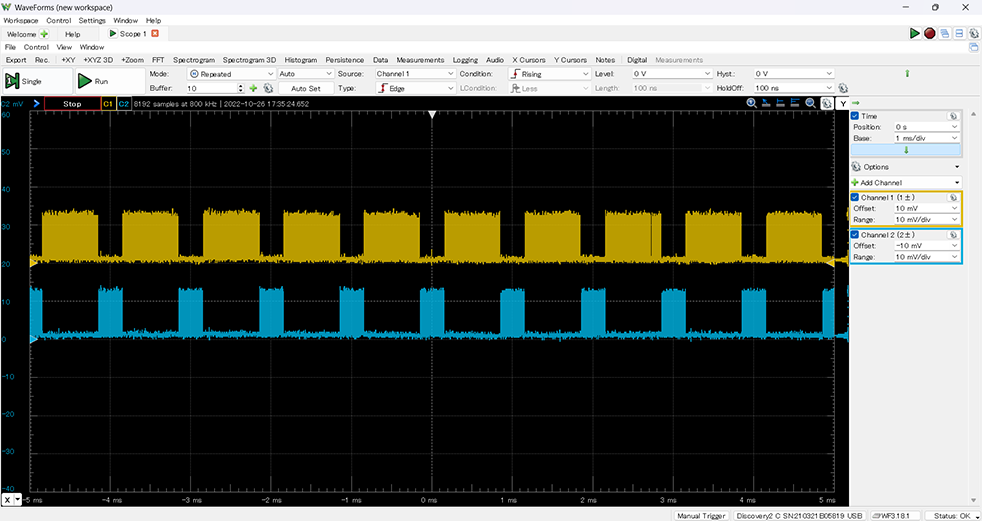982x521 pixels.
Task: Open the Time Base dropdown 1 ms/div
Action: click(927, 138)
